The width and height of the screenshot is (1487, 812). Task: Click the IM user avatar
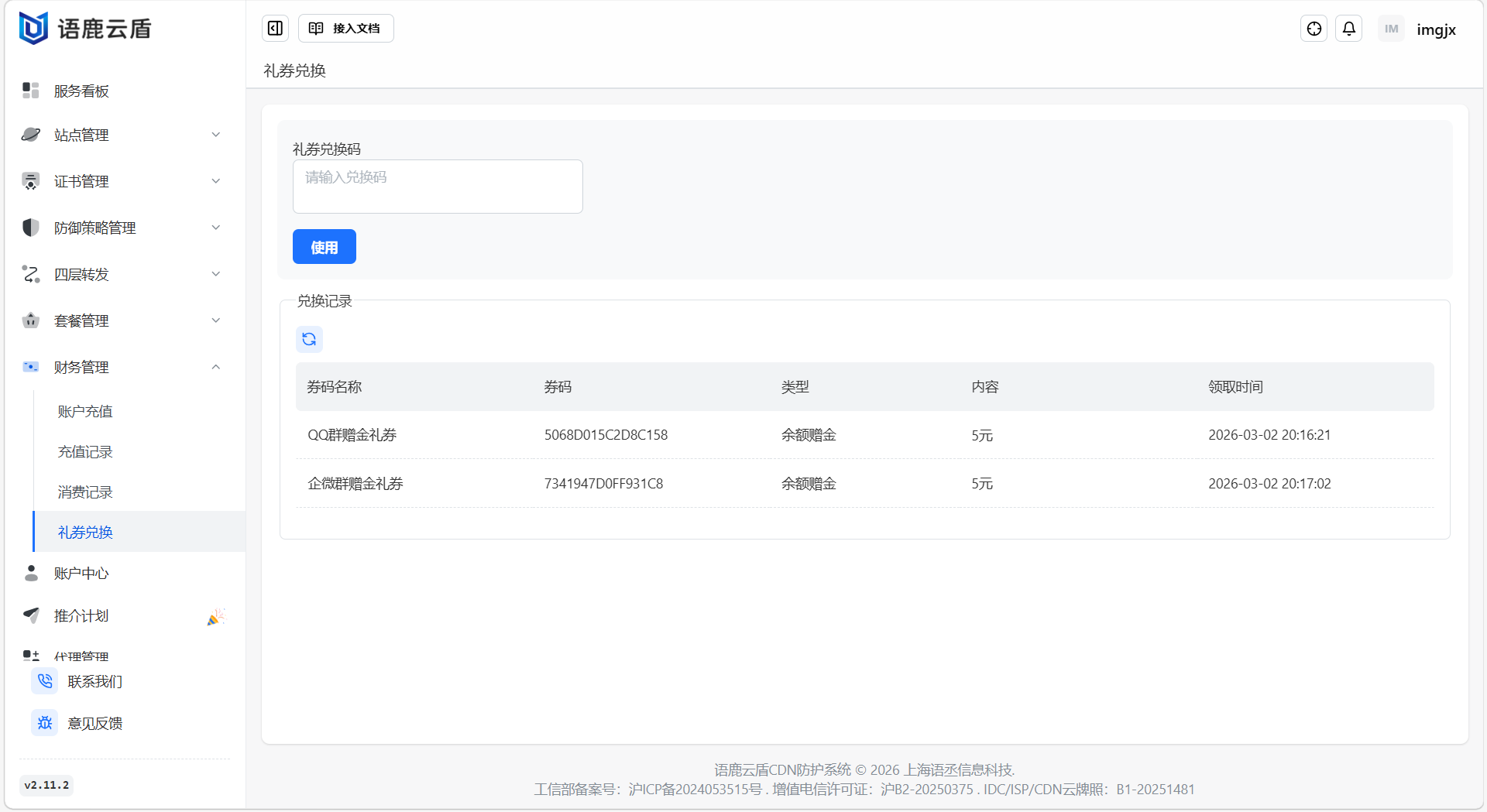[1391, 29]
